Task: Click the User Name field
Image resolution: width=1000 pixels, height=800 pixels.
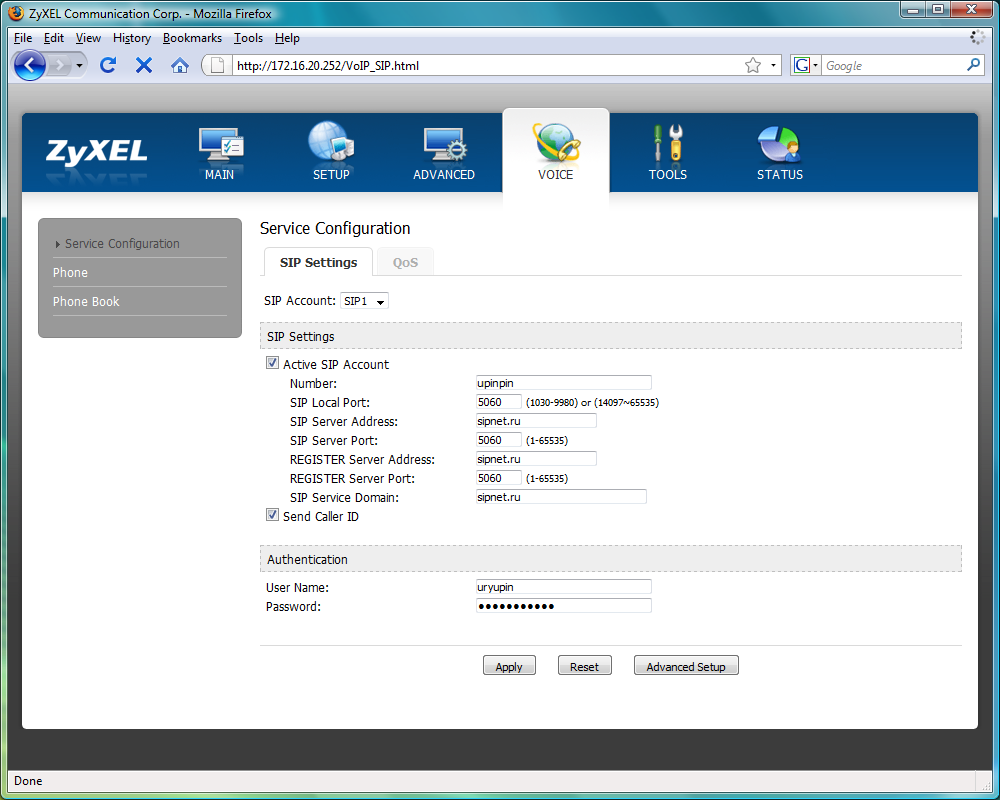Action: click(x=564, y=587)
